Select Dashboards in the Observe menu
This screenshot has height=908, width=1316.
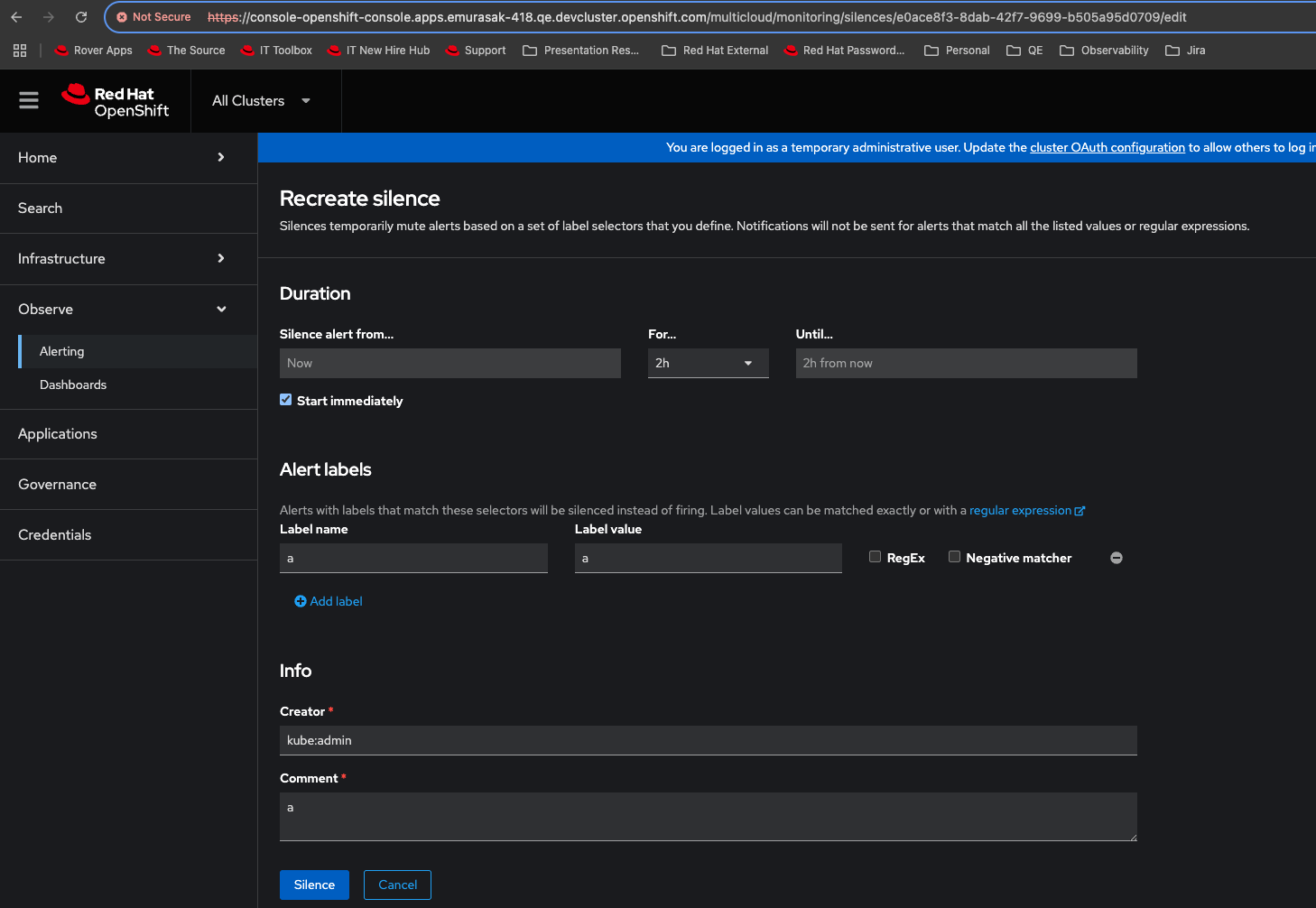73,385
